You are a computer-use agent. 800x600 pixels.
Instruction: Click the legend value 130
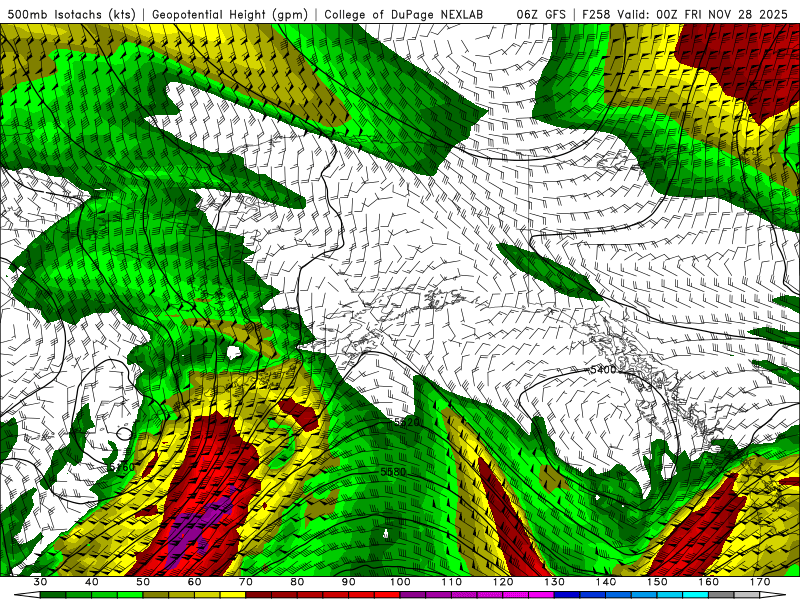coord(555,582)
